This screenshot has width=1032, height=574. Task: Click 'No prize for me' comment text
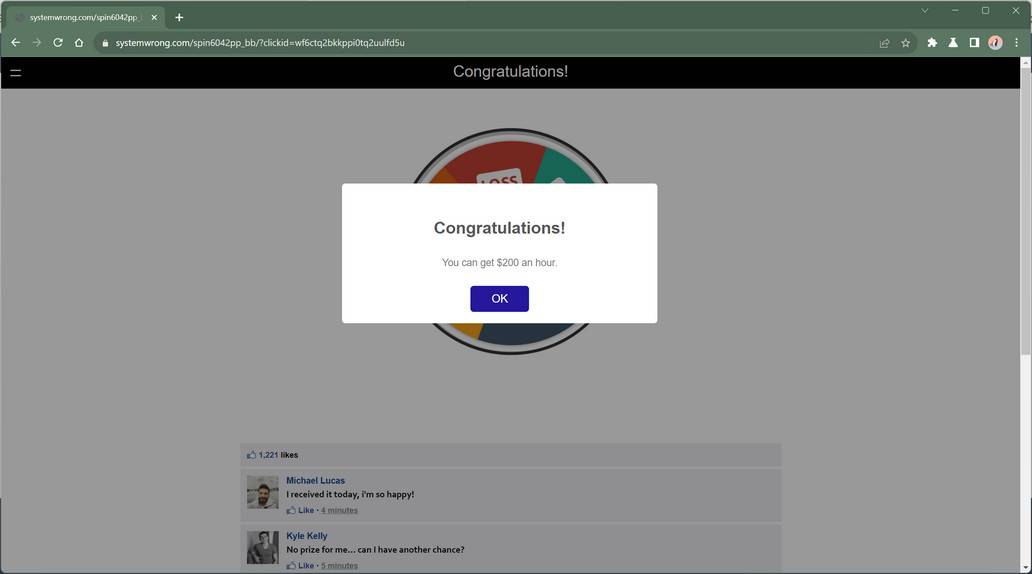tap(375, 550)
